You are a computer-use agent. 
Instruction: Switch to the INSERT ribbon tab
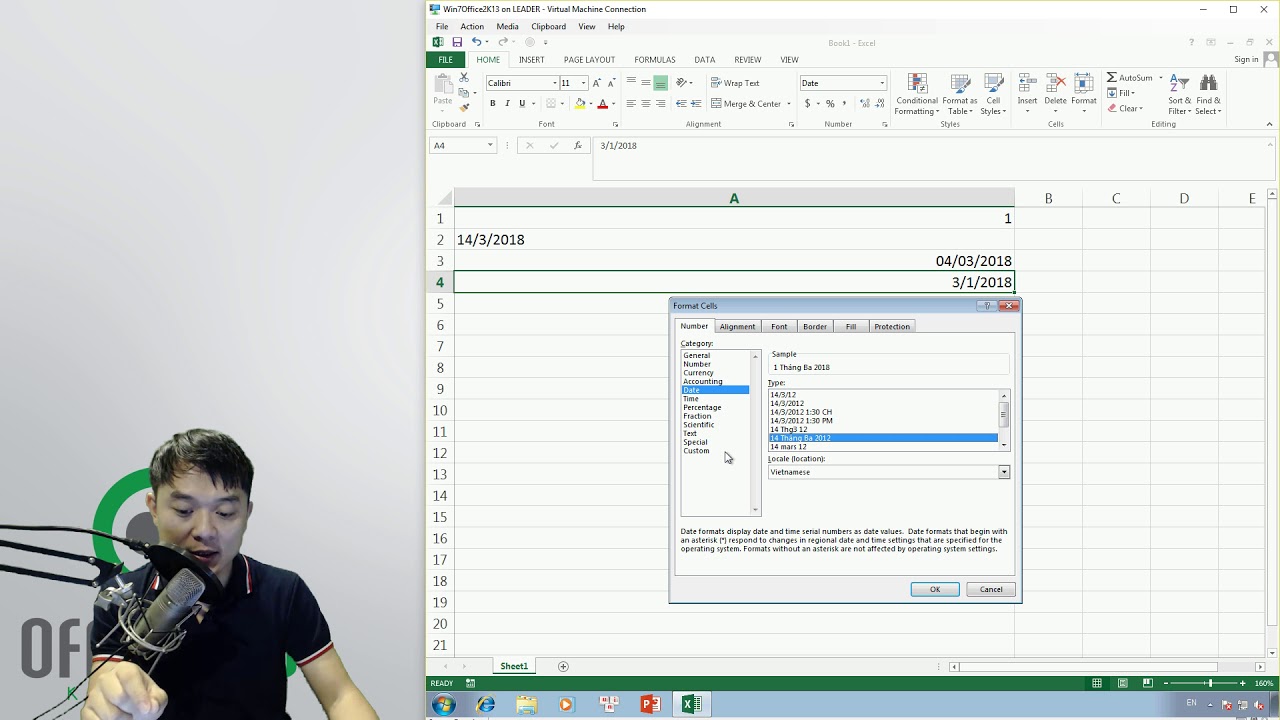pos(531,60)
